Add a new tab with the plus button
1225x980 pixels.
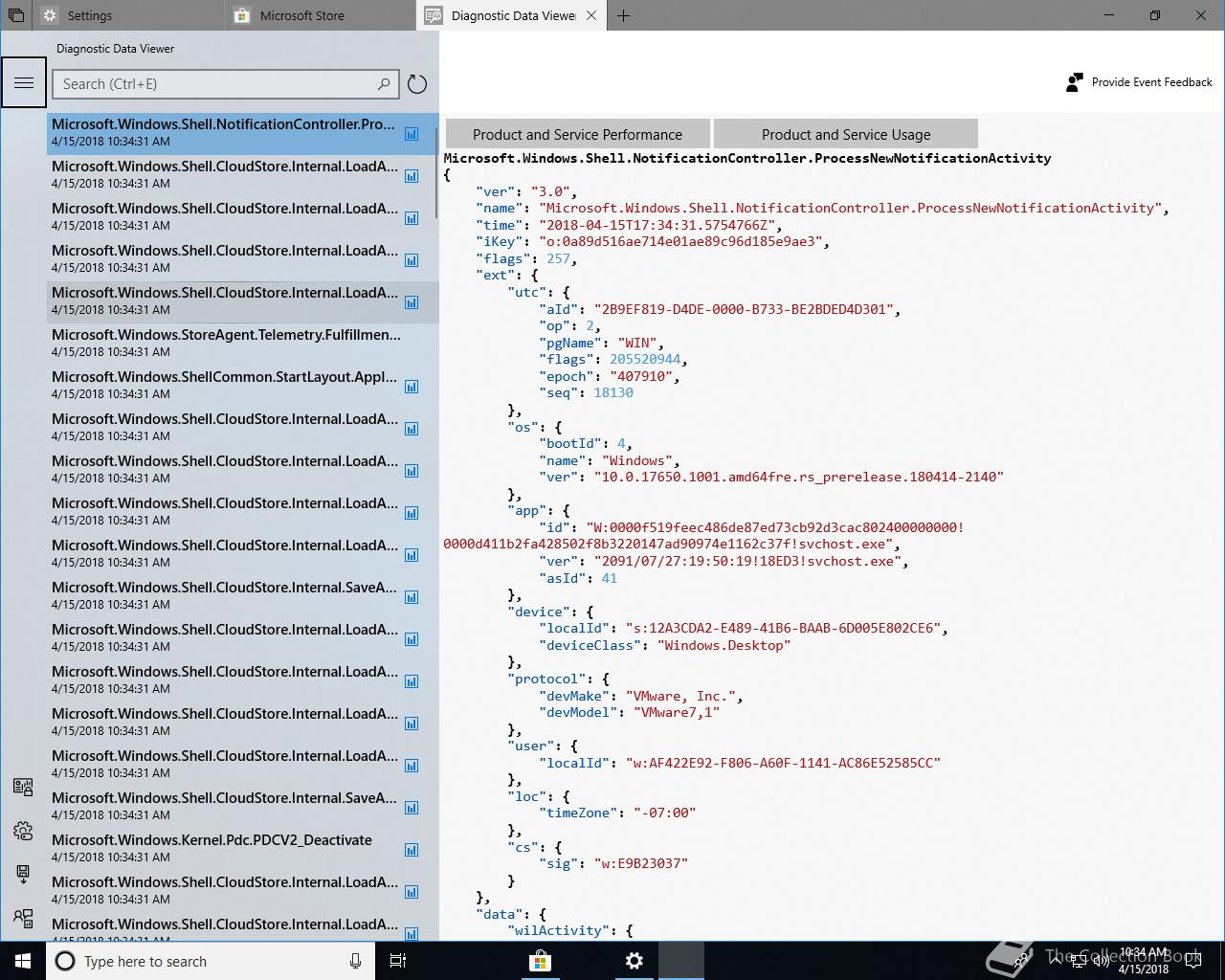click(x=623, y=15)
